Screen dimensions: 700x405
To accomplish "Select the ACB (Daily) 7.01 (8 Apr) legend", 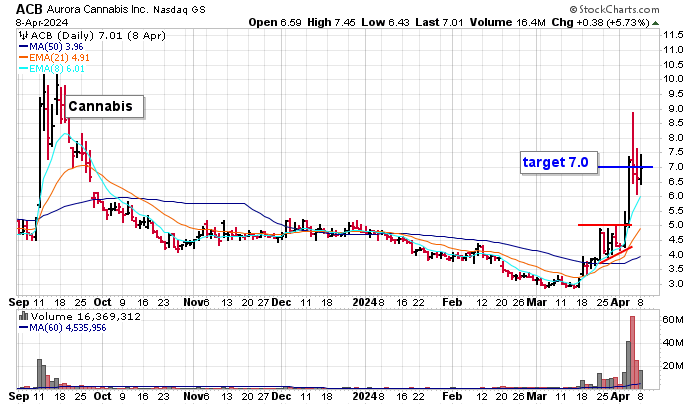I will [x=98, y=36].
